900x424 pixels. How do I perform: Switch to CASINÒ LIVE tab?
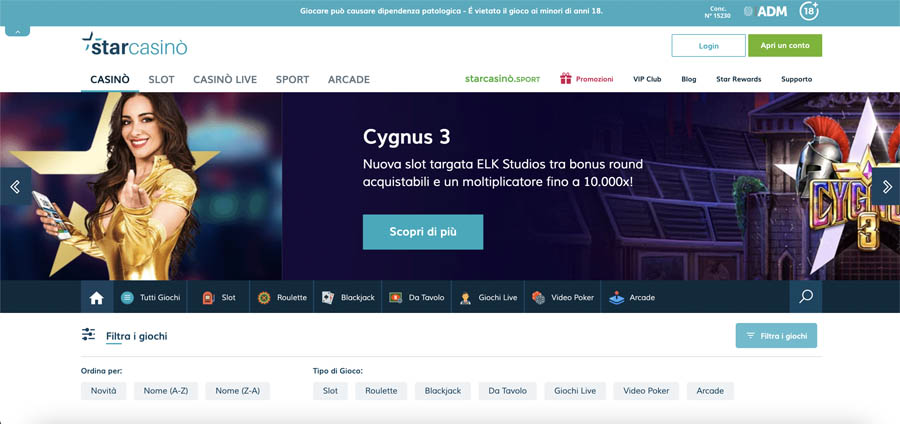[x=225, y=80]
